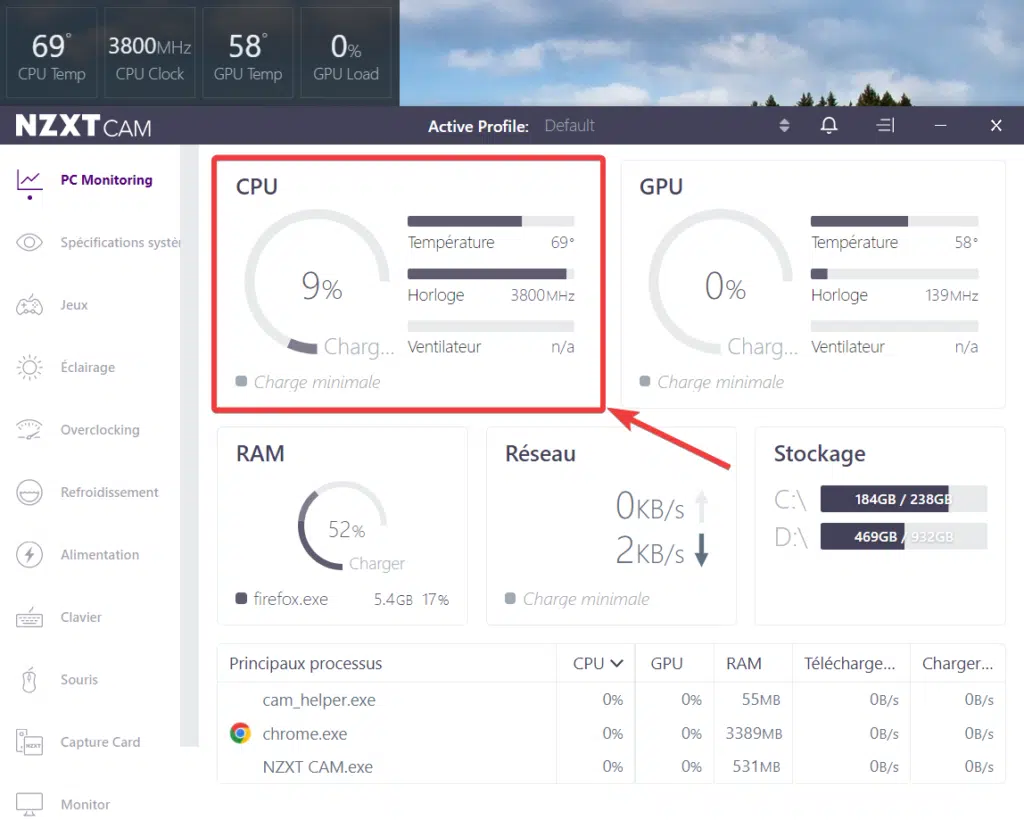Click the GPU Temp overlay tile
The image size is (1024, 820).
(248, 53)
